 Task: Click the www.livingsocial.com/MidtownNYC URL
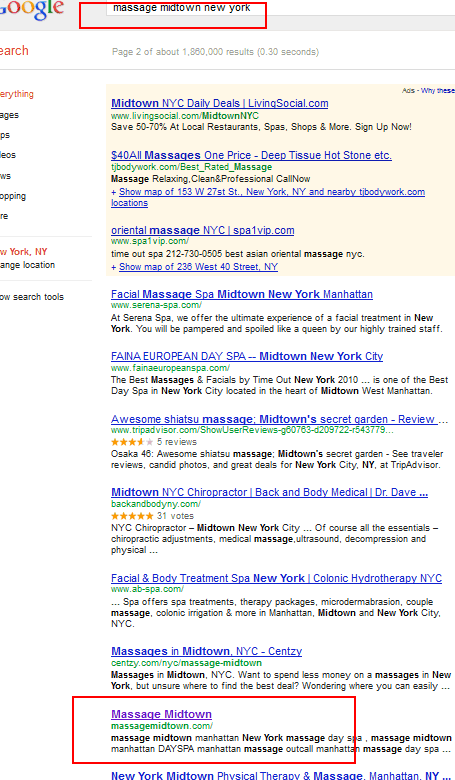click(184, 115)
